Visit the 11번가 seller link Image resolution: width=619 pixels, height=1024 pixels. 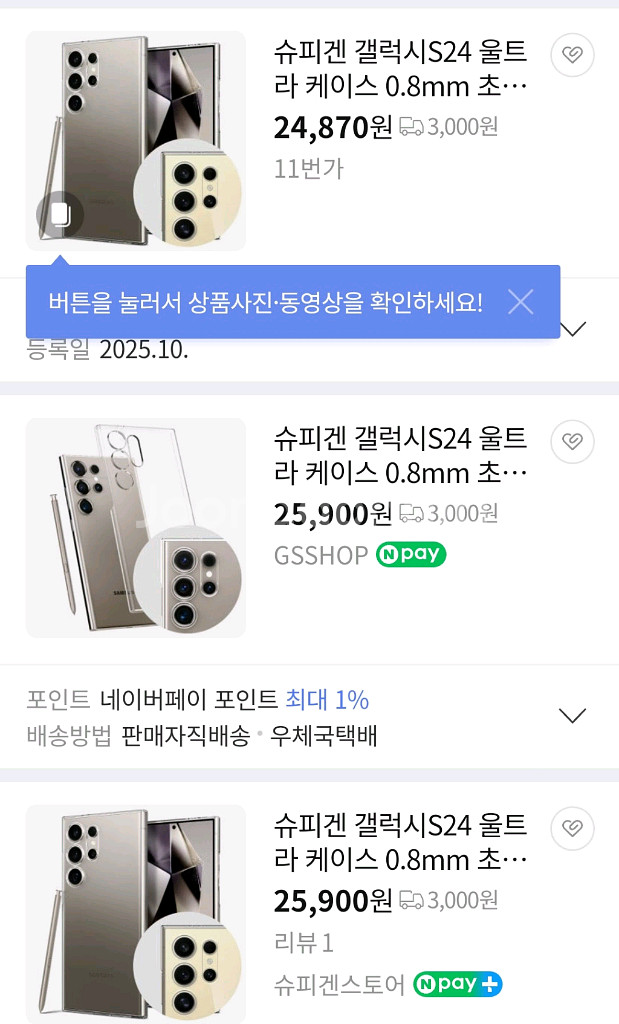pyautogui.click(x=308, y=169)
